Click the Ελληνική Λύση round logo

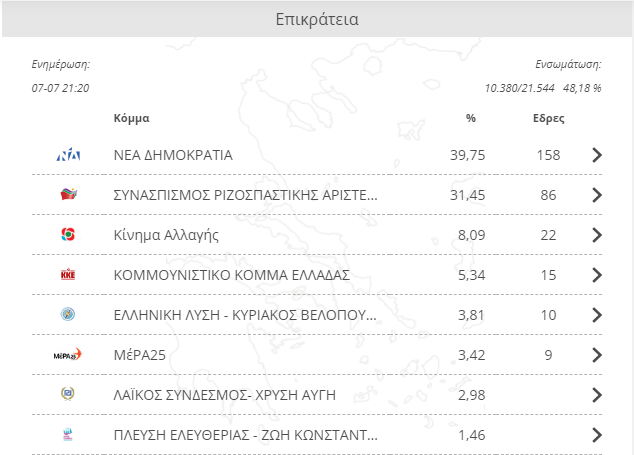coord(68,314)
